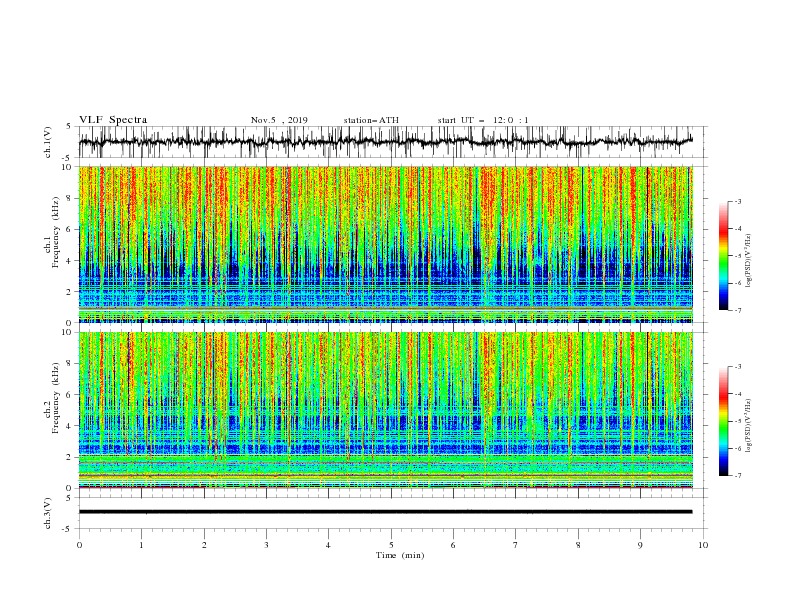Viewport: 792px width, 612px height.
Task: Click time axis tick label "5"
Action: point(391,545)
